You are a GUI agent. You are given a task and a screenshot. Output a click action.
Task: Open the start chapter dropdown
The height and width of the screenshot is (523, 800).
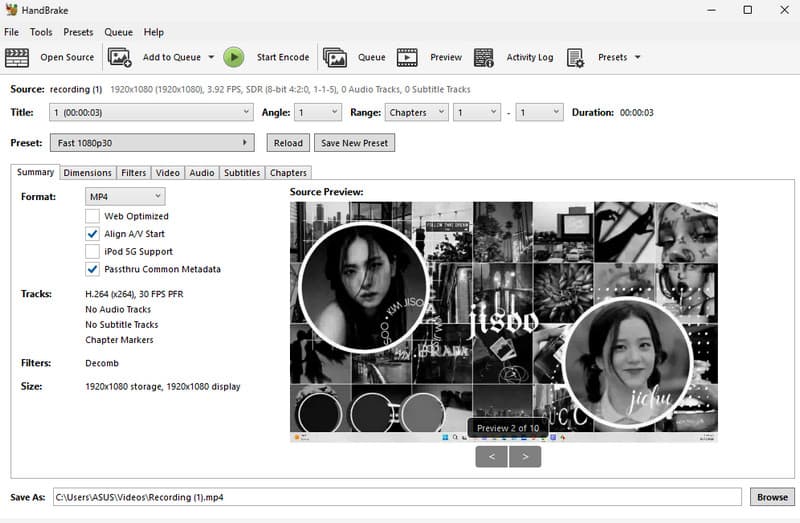477,112
